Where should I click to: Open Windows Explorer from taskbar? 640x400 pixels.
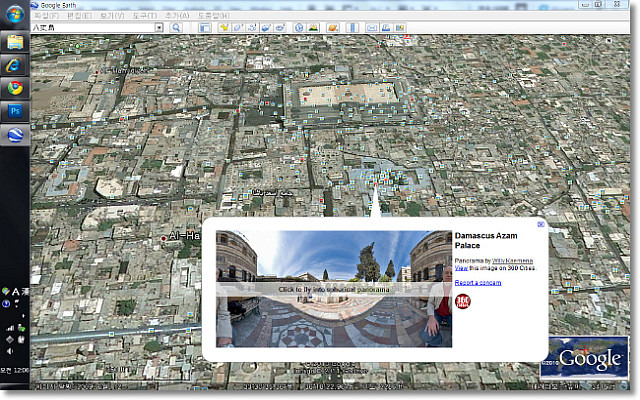[x=15, y=42]
